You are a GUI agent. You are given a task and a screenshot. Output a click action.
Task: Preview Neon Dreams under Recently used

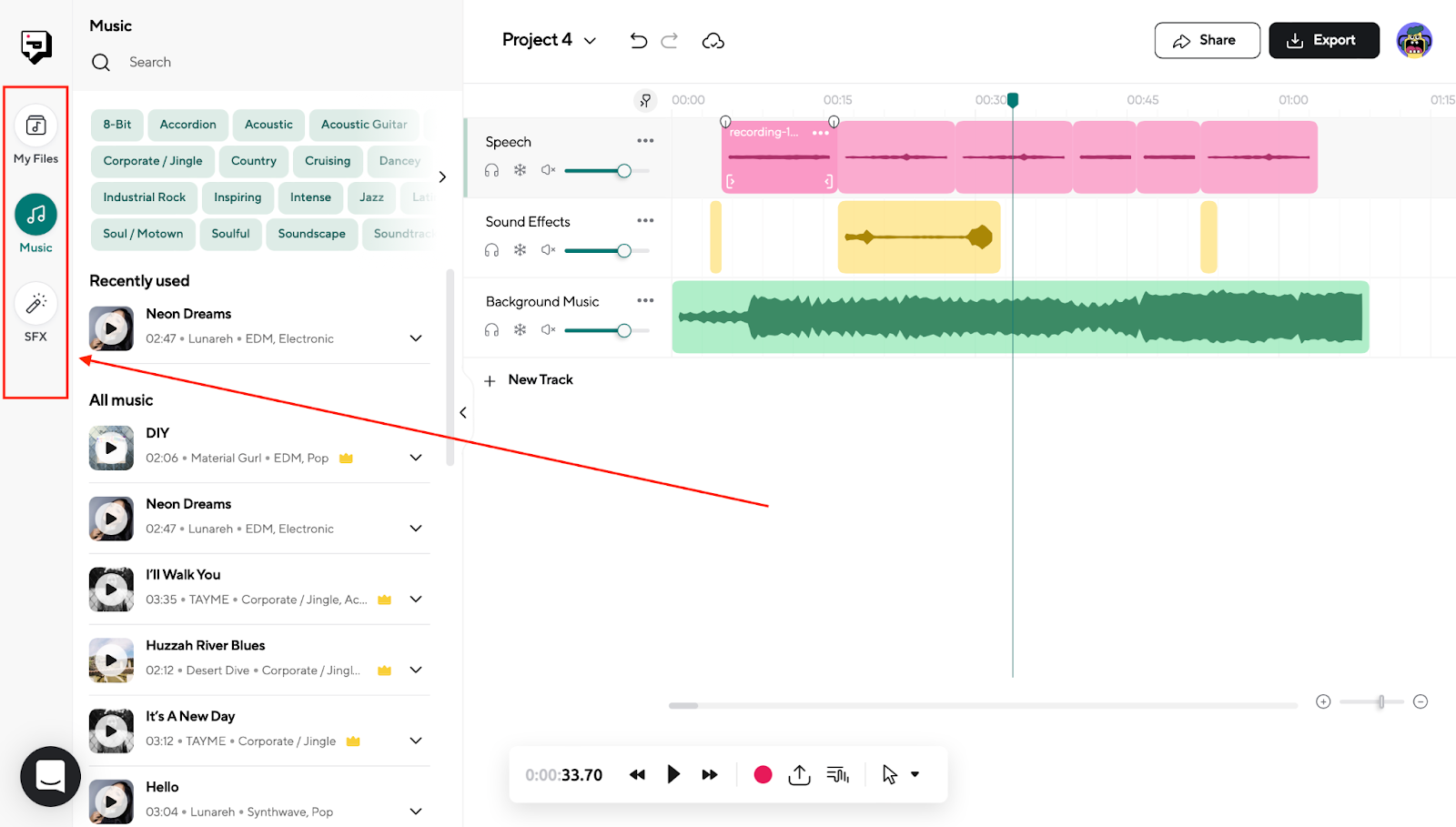111,328
